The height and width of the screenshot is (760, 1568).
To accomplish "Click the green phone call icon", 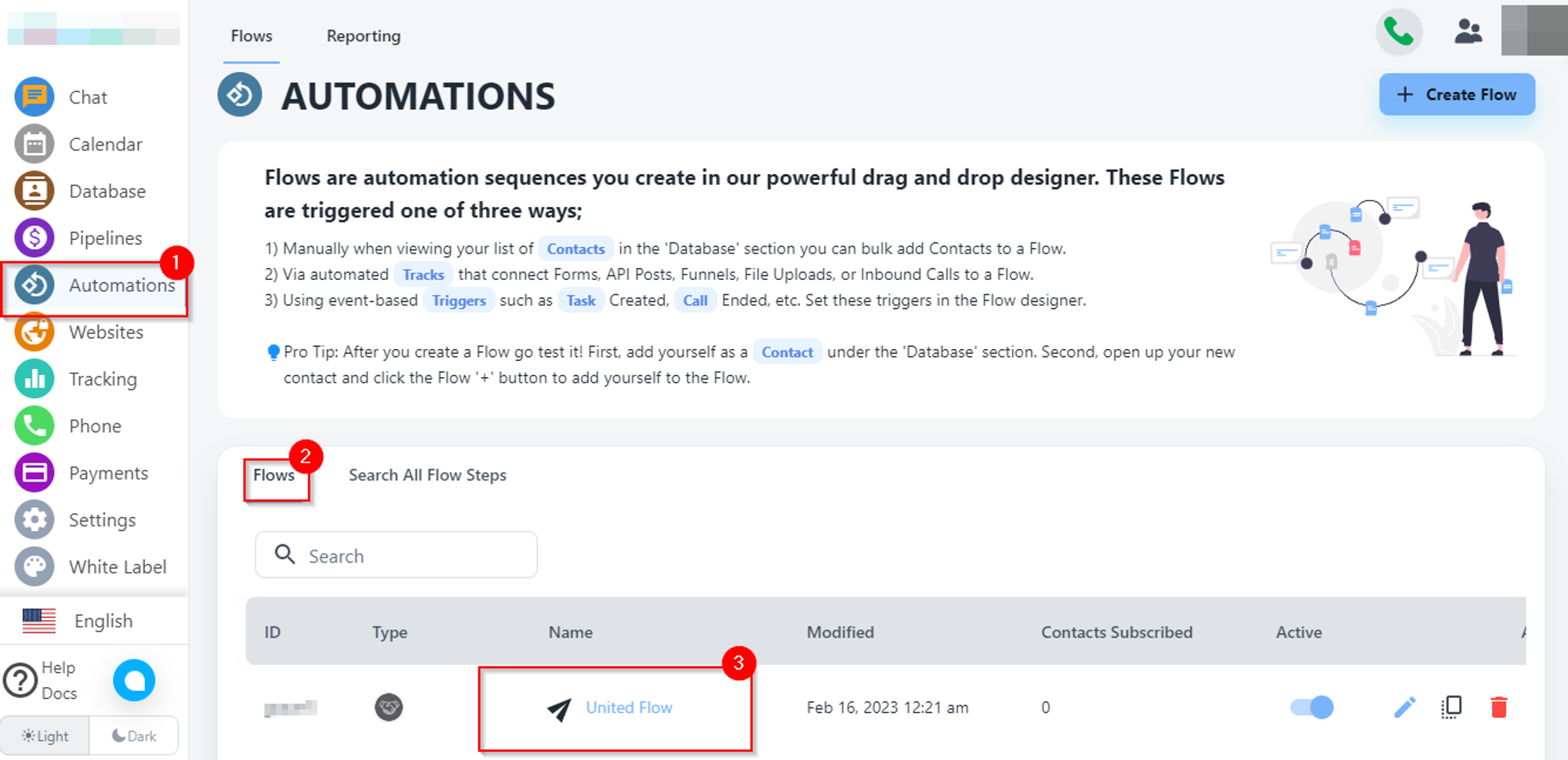I will point(1399,32).
